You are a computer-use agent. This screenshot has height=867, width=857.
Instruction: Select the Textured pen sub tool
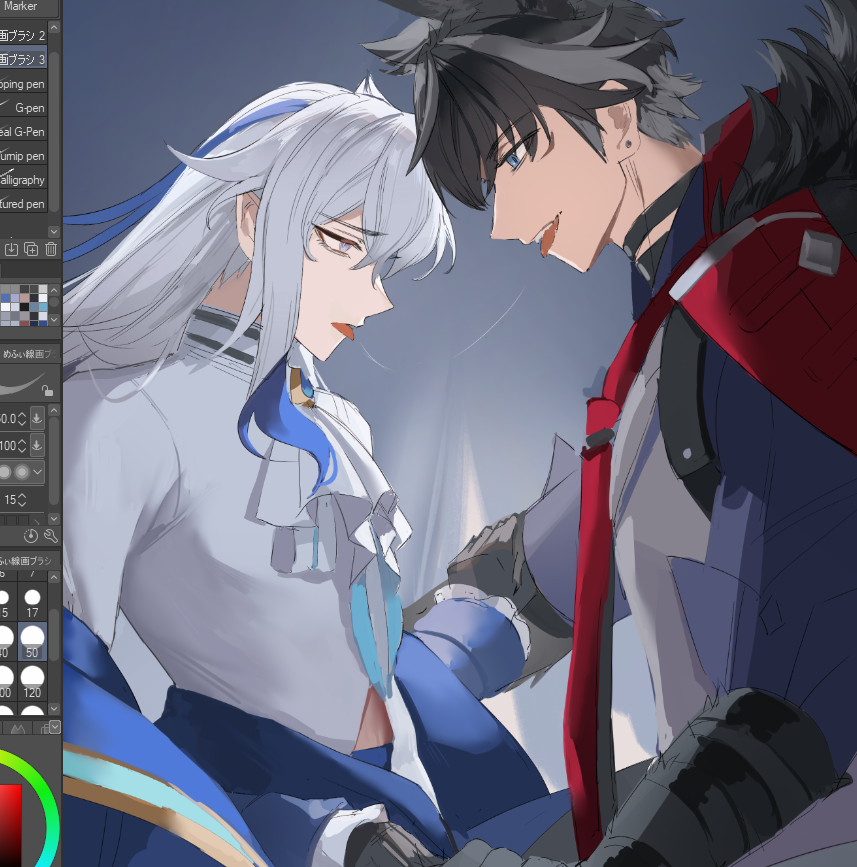(24, 203)
